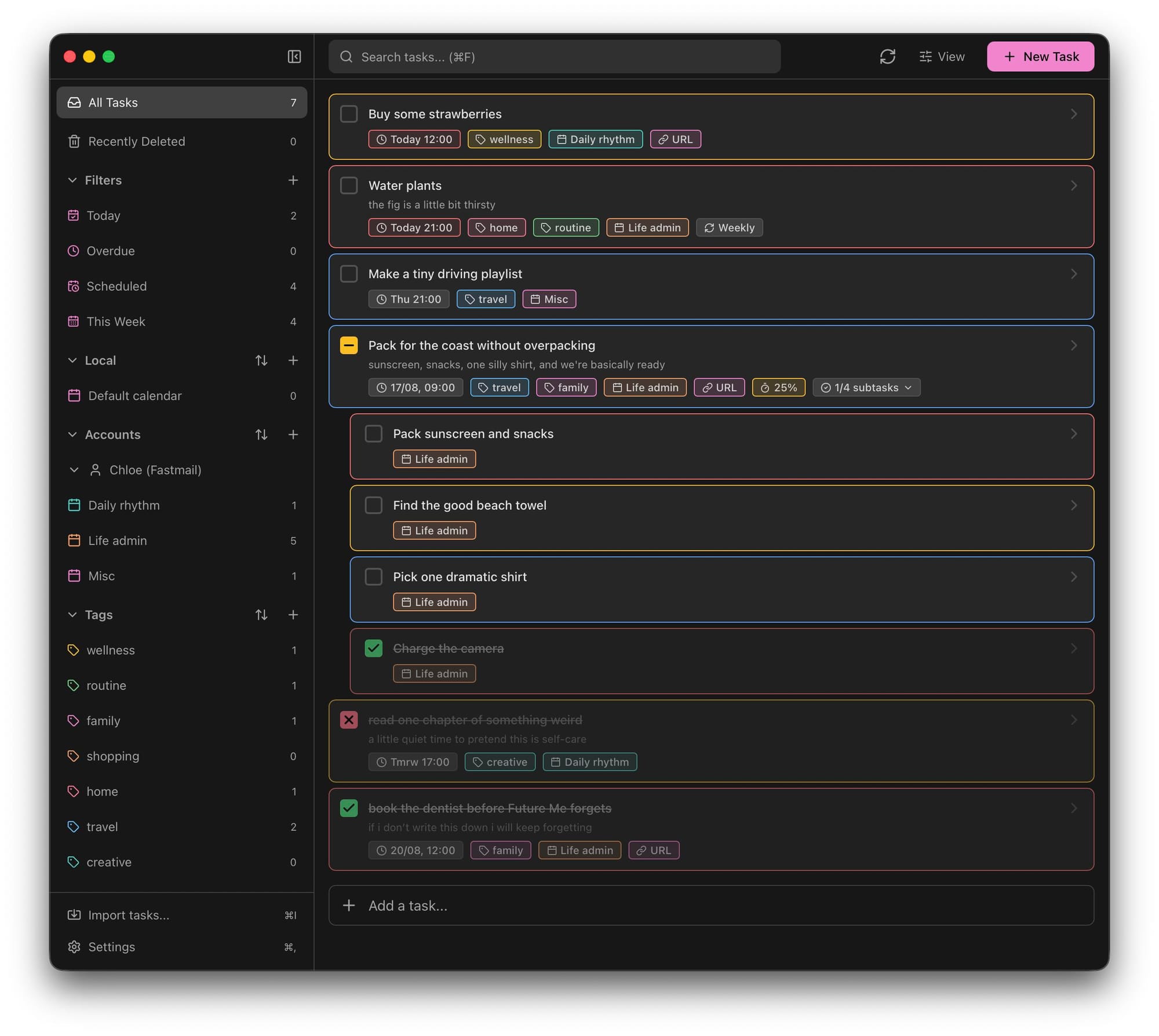Click the Daily rhythm calendar icon in sidebar
Viewport: 1159px width, 1036px height.
74,505
